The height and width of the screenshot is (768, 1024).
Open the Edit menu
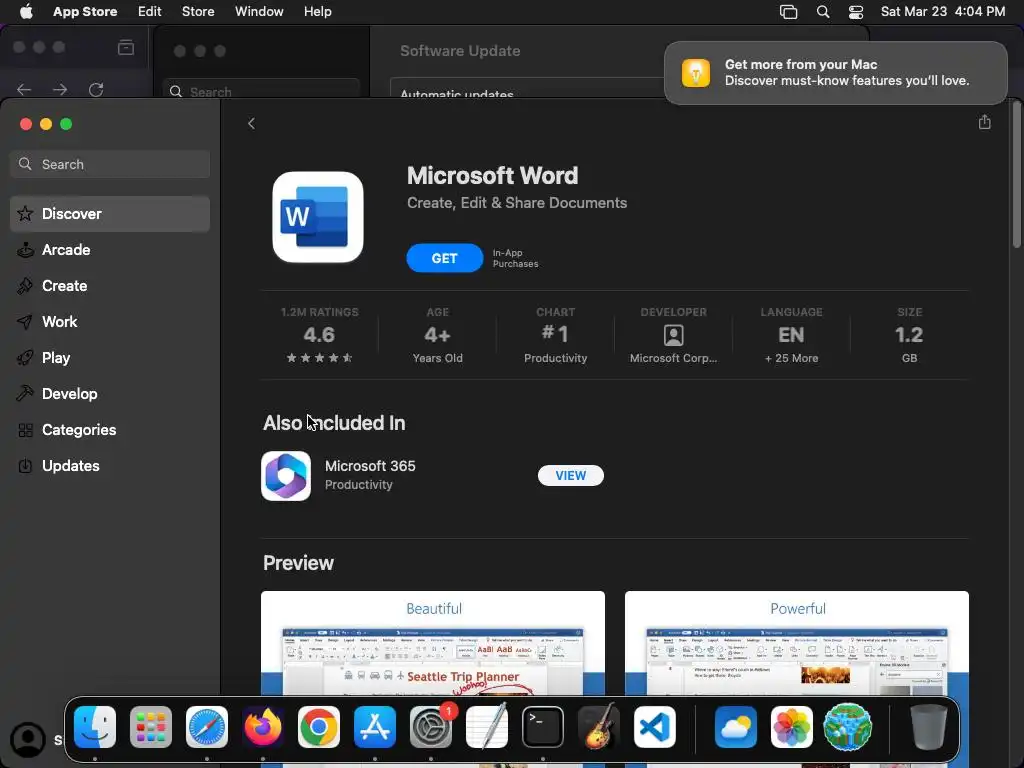click(x=150, y=11)
